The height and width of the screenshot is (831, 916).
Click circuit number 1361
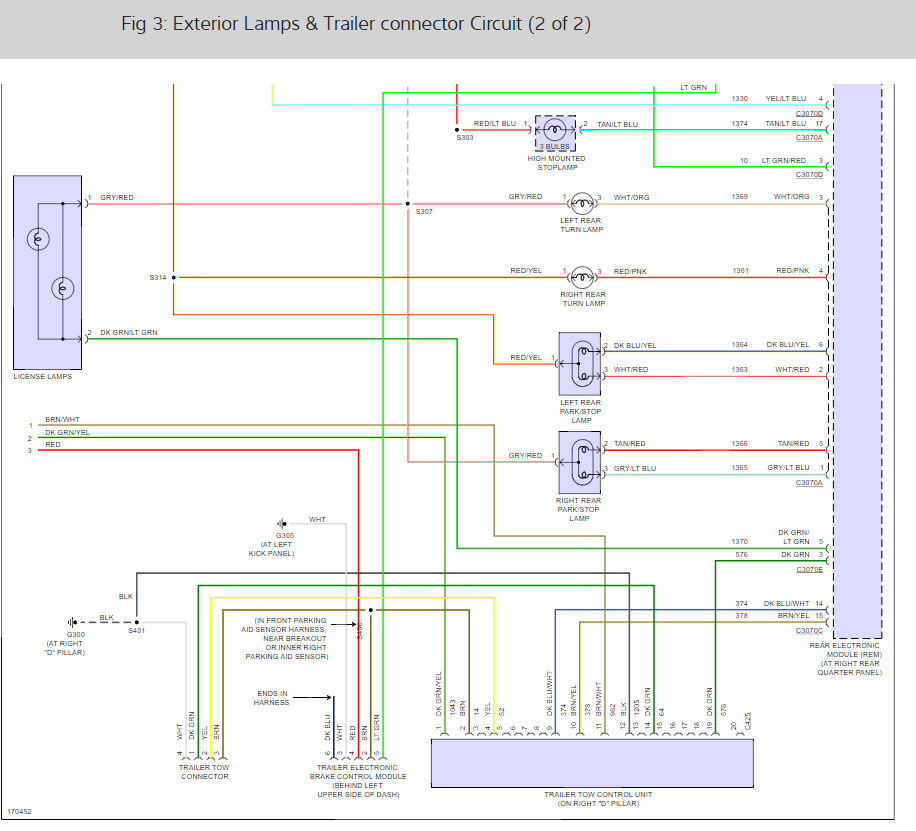(740, 271)
